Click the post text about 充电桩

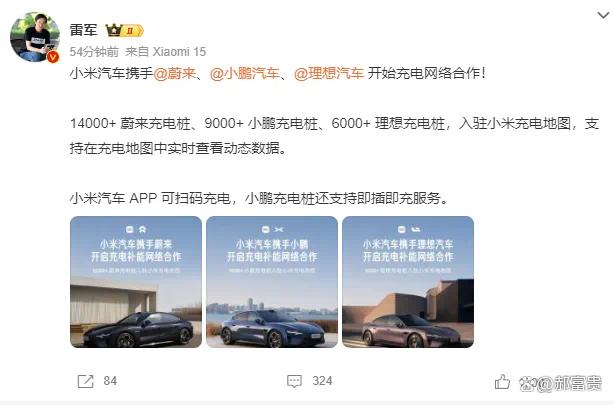tap(334, 136)
